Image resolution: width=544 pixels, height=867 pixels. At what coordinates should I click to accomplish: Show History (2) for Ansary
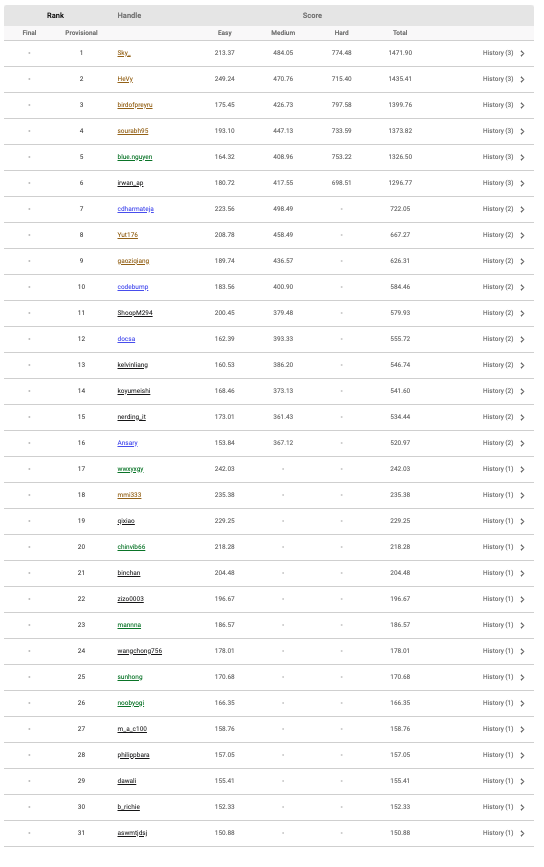(x=498, y=443)
